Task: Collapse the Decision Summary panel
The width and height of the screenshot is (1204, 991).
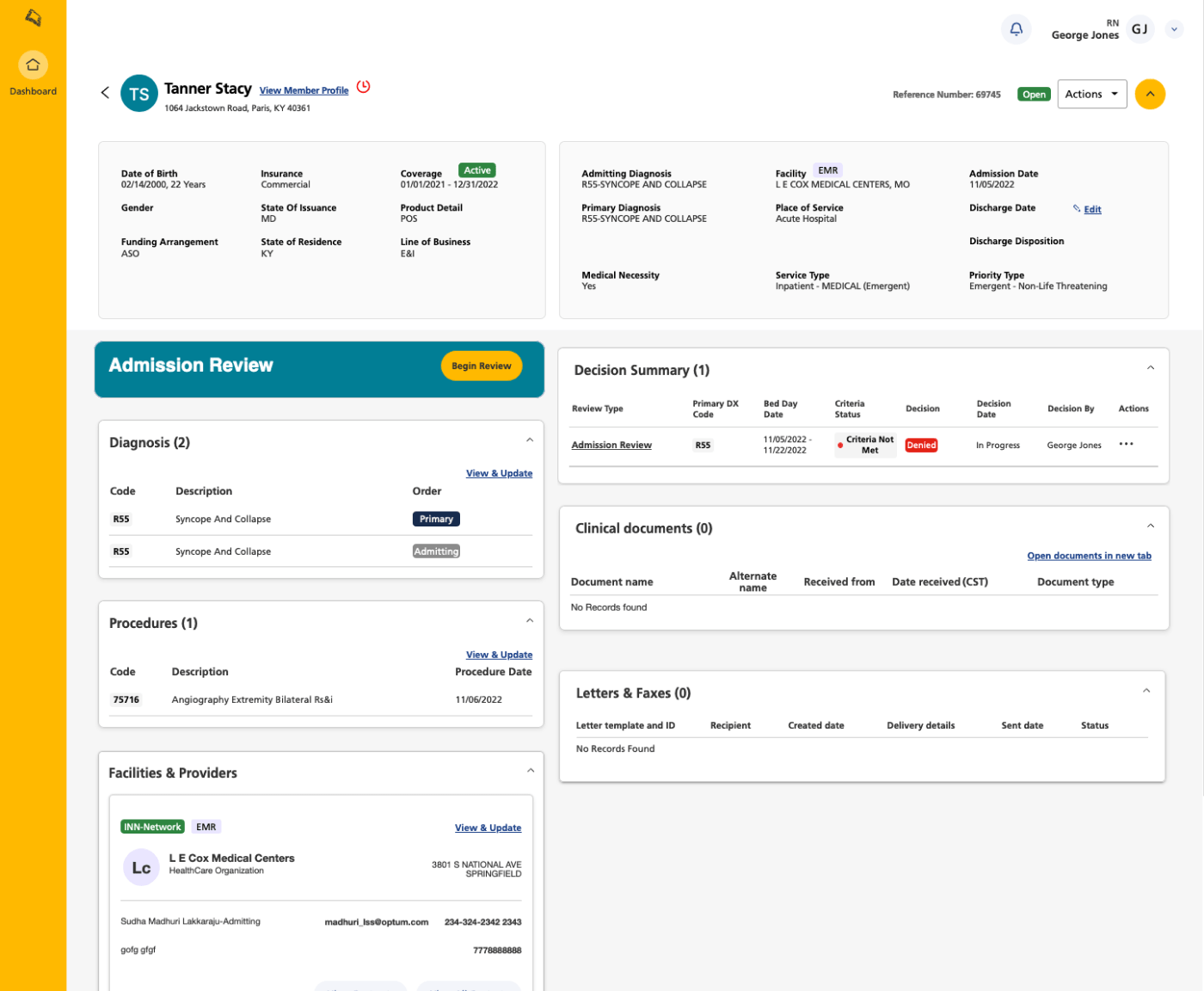Action: click(1150, 368)
